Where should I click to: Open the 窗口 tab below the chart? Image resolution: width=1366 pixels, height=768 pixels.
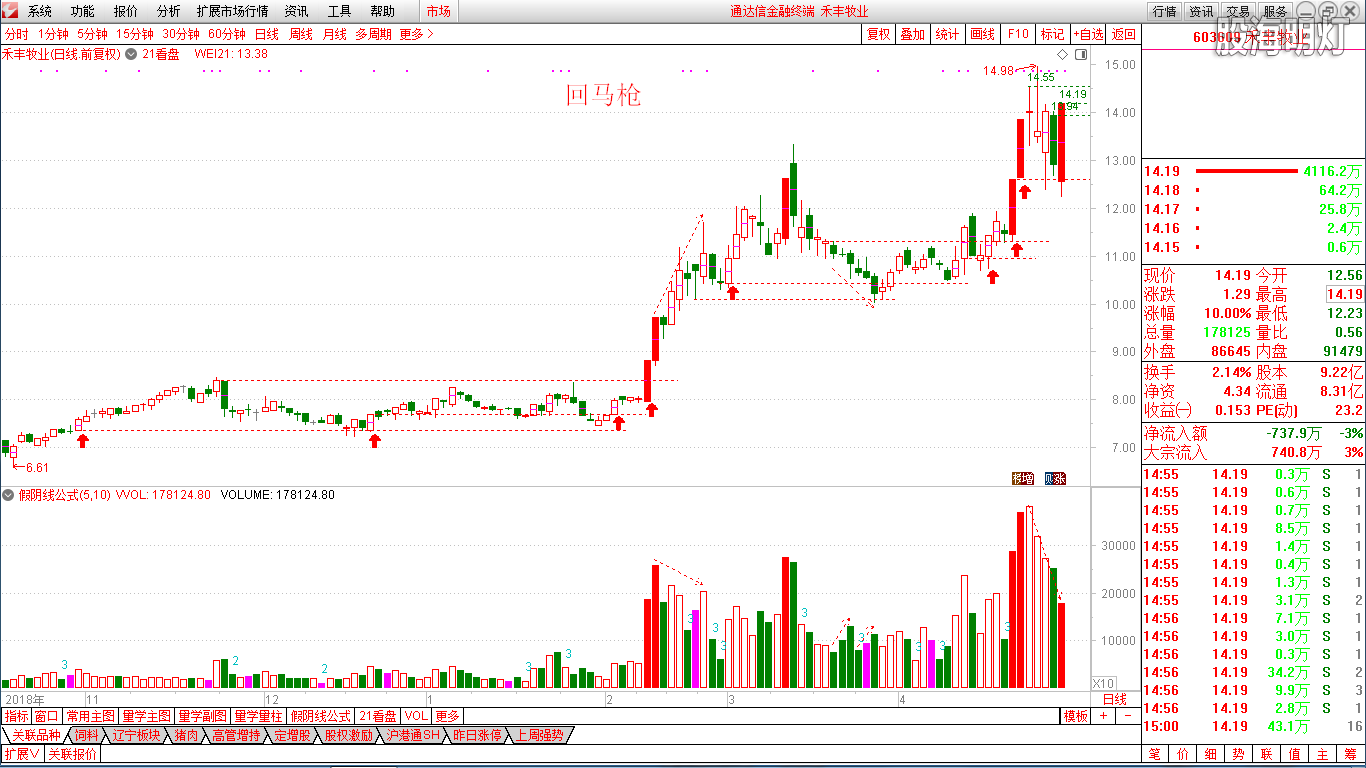[x=47, y=716]
